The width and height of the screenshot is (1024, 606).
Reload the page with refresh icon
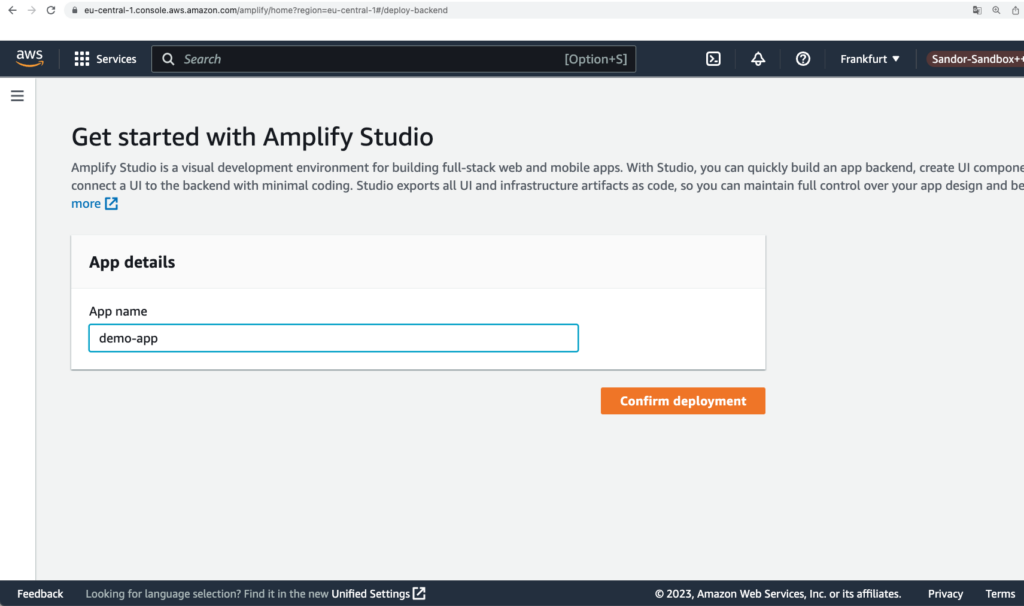tap(51, 10)
